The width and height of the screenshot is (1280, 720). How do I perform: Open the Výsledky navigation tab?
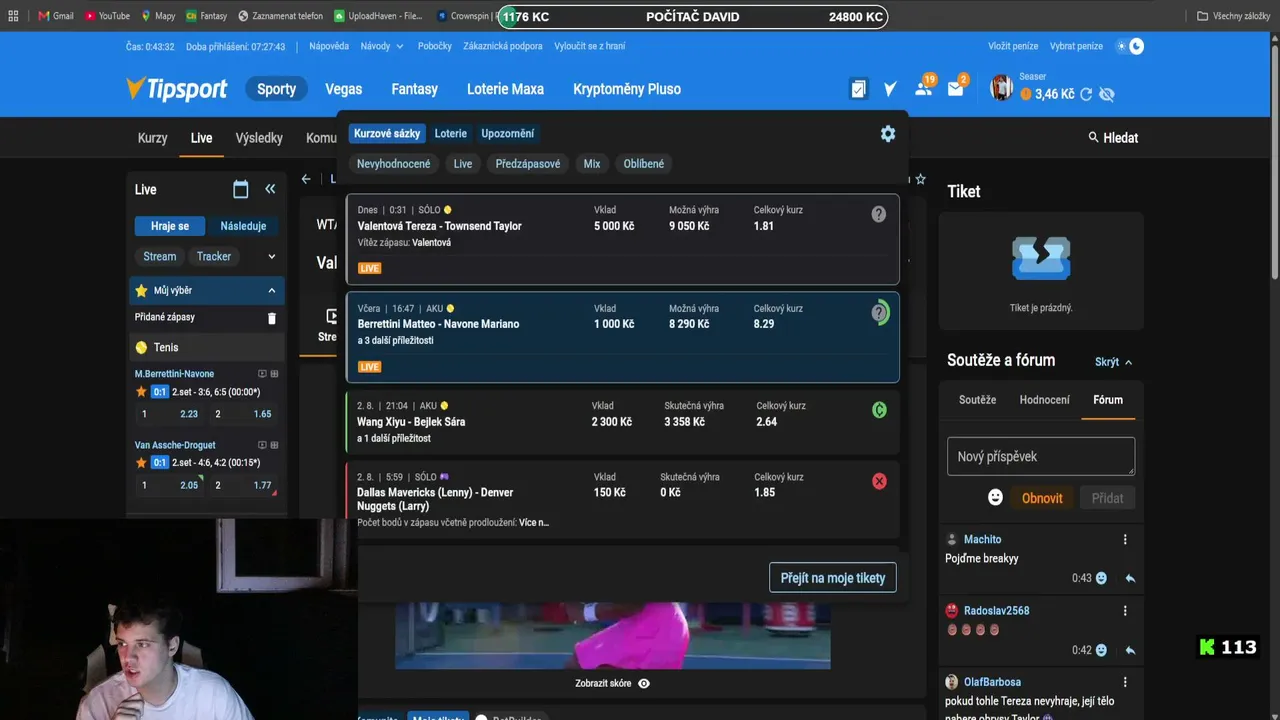coord(259,138)
